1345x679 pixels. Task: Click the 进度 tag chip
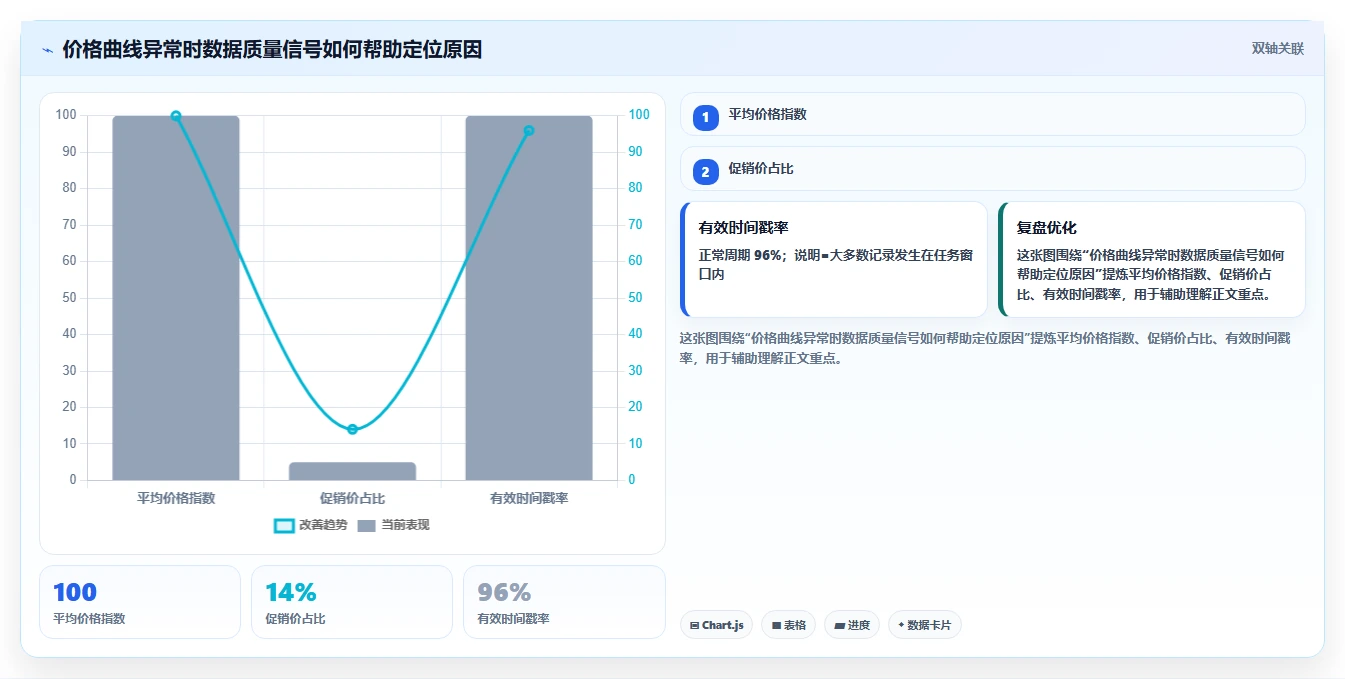[852, 625]
